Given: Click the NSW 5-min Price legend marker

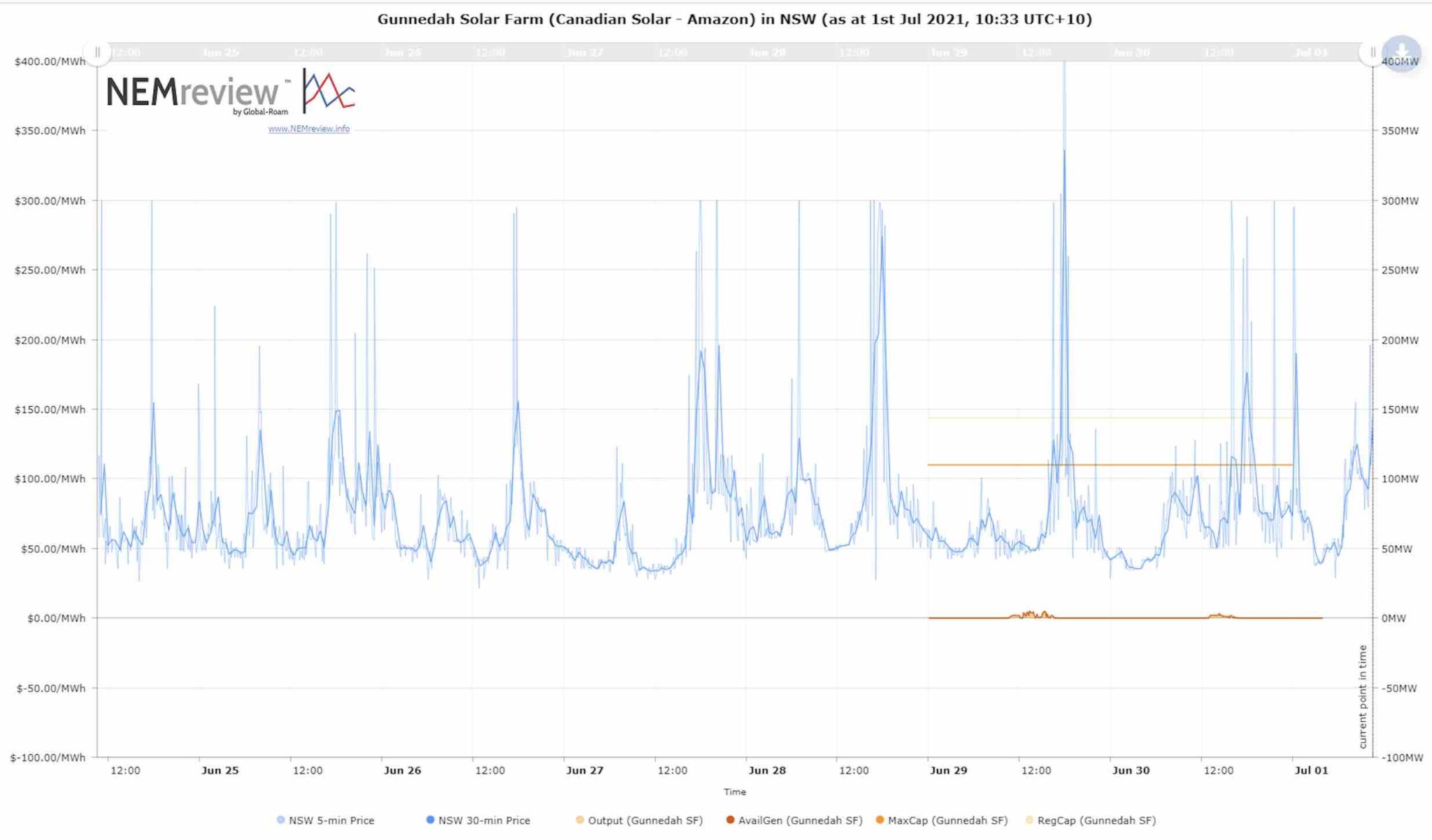Looking at the screenshot, I should pos(281,820).
